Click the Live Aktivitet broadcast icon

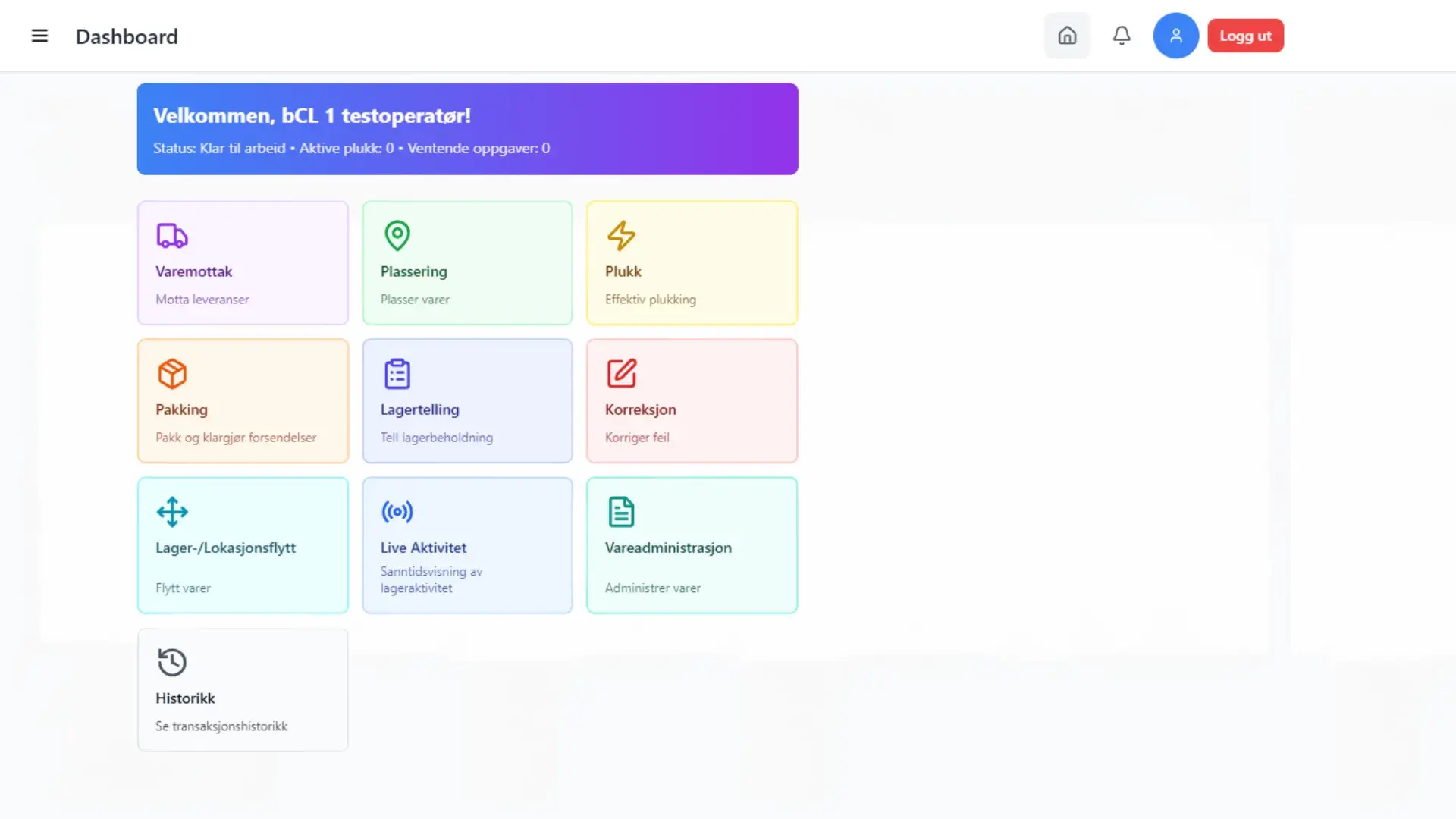pos(397,512)
